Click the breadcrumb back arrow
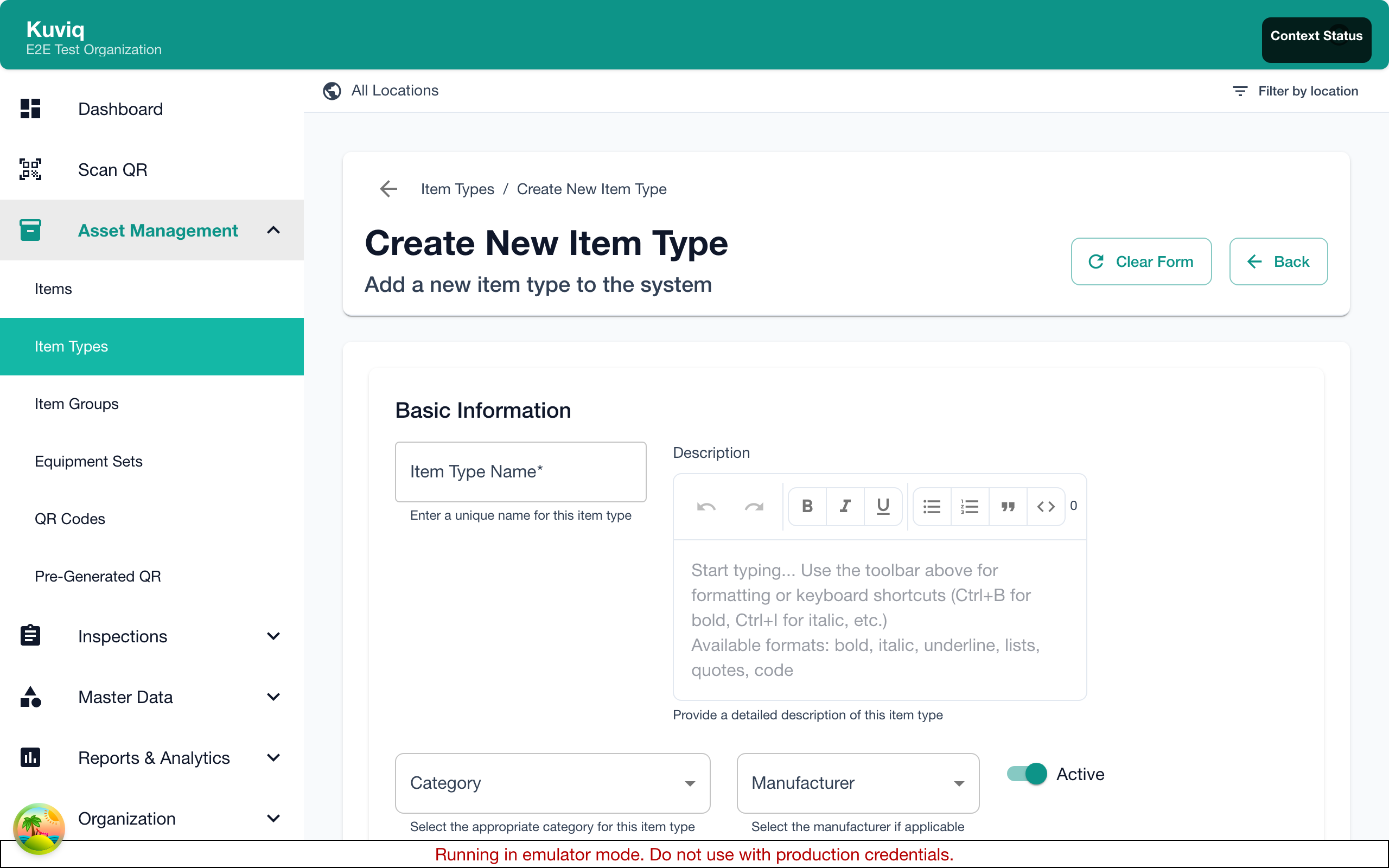 pyautogui.click(x=388, y=189)
